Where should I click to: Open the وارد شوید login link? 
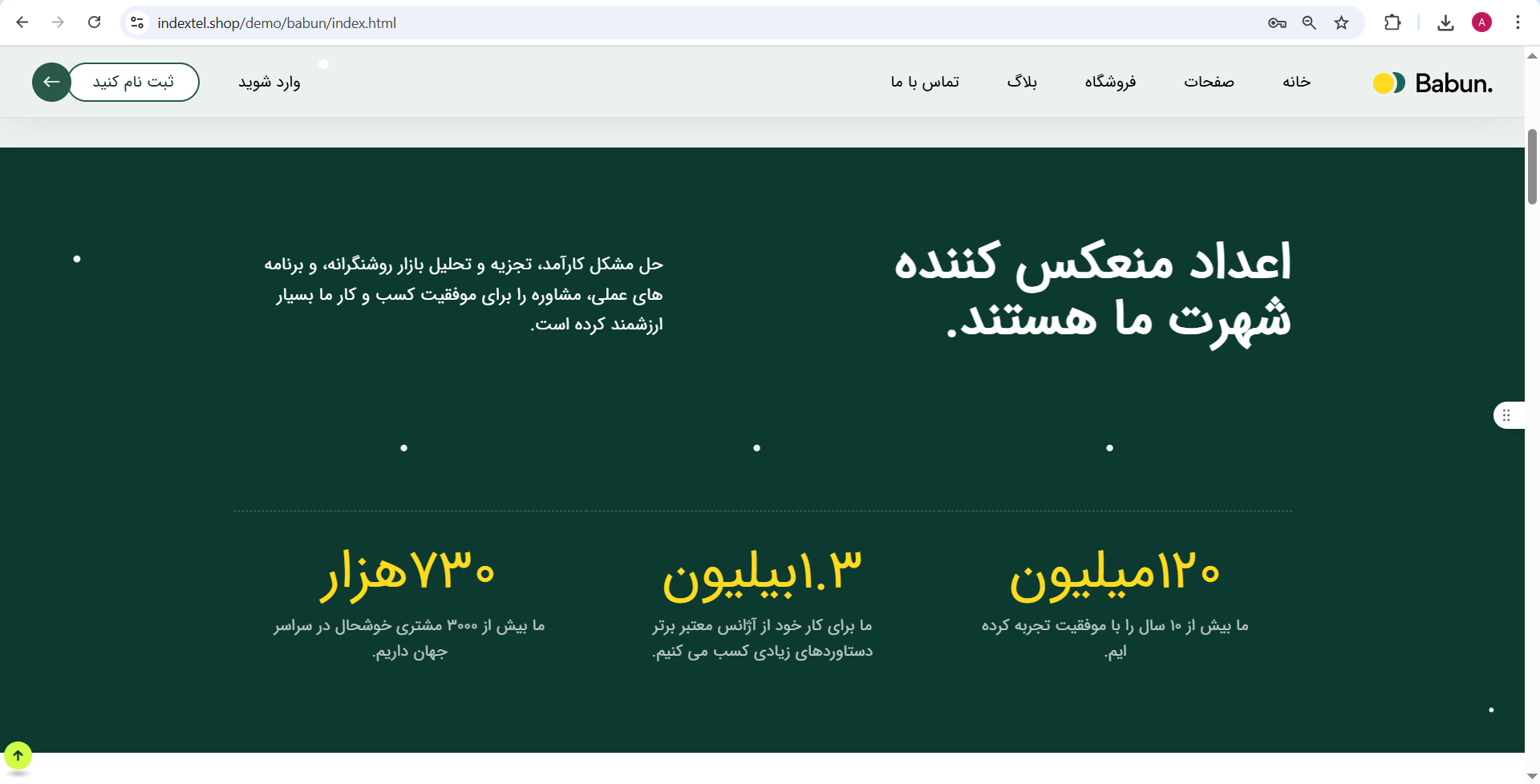[x=269, y=82]
